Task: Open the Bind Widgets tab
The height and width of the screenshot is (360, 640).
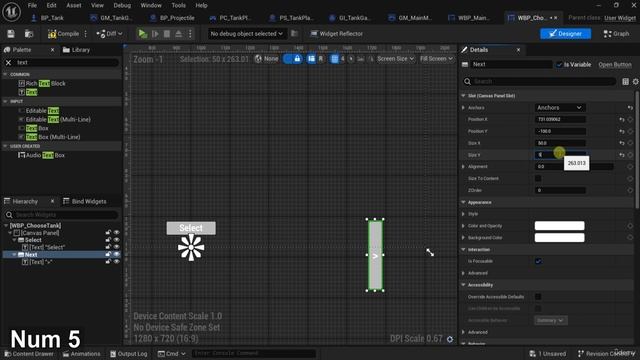Action: [84, 201]
